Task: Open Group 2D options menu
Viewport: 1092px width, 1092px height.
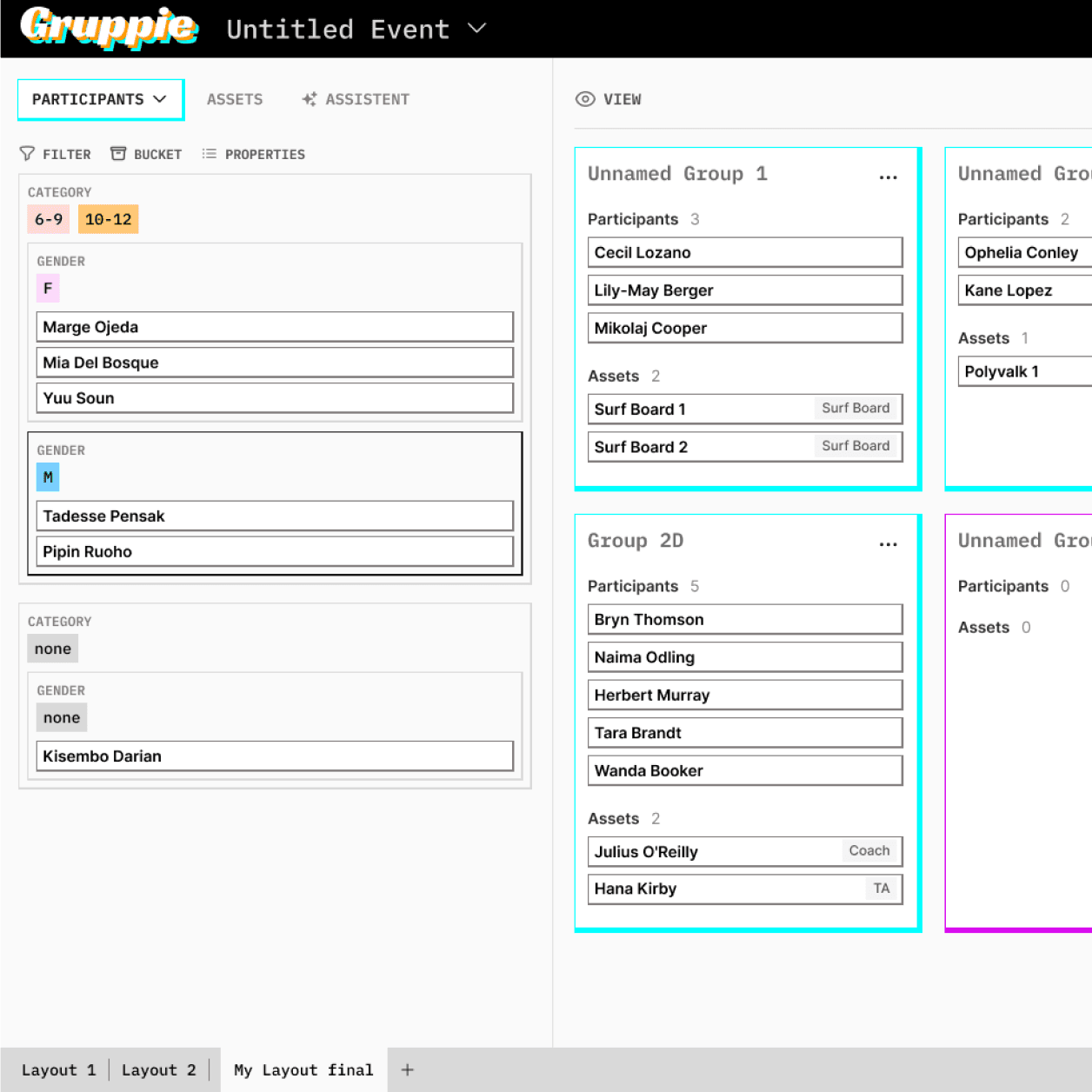Action: 888,544
